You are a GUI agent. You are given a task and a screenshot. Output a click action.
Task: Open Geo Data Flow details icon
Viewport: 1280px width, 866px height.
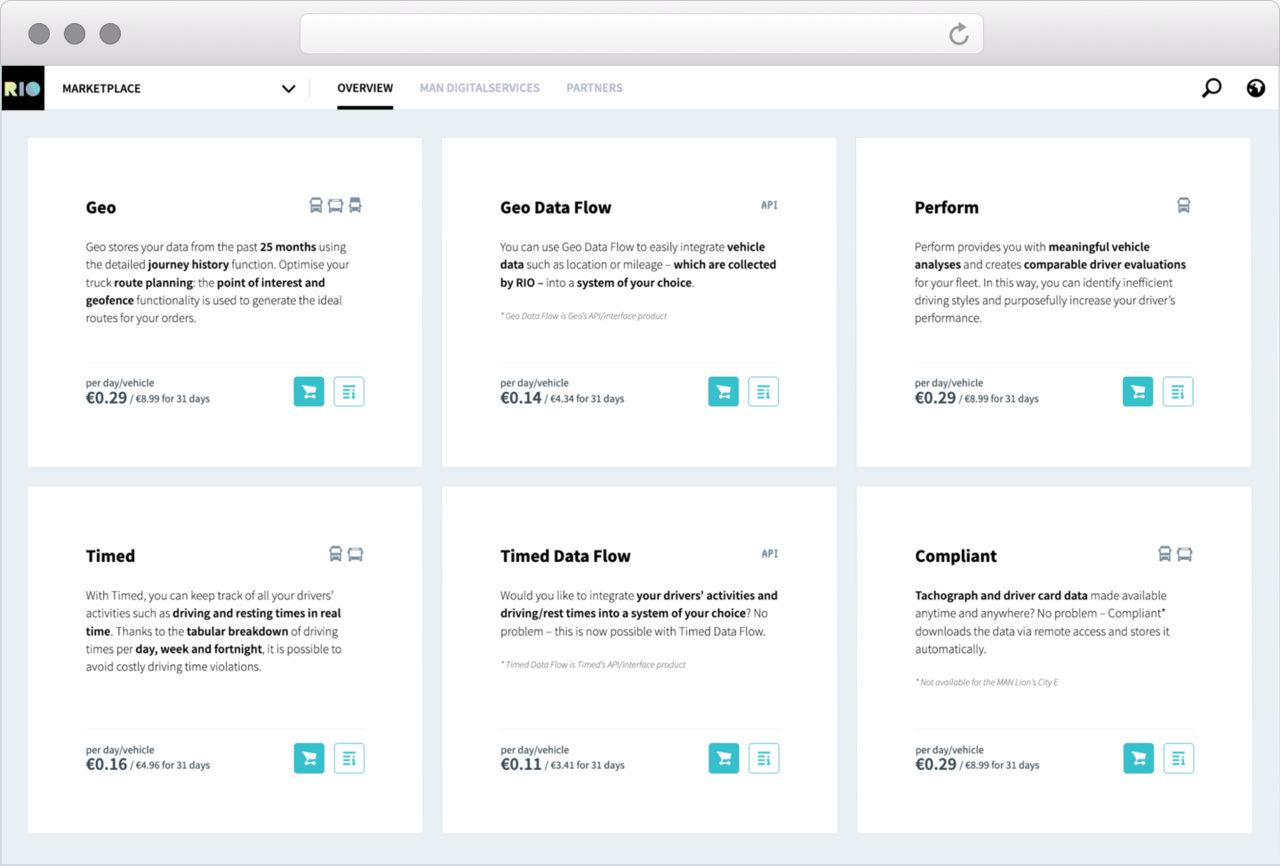pos(763,392)
